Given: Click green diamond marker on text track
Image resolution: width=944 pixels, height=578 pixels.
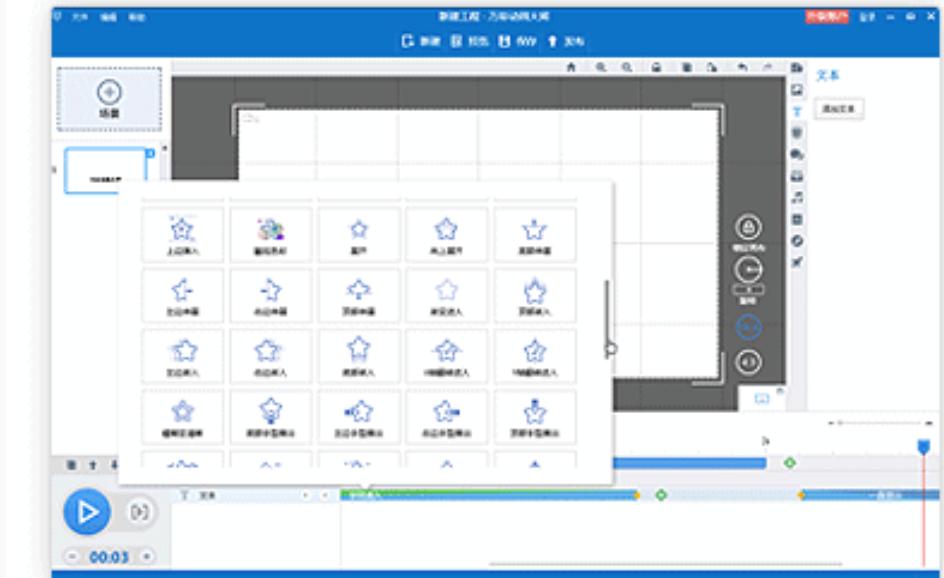Looking at the screenshot, I should pyautogui.click(x=661, y=495).
